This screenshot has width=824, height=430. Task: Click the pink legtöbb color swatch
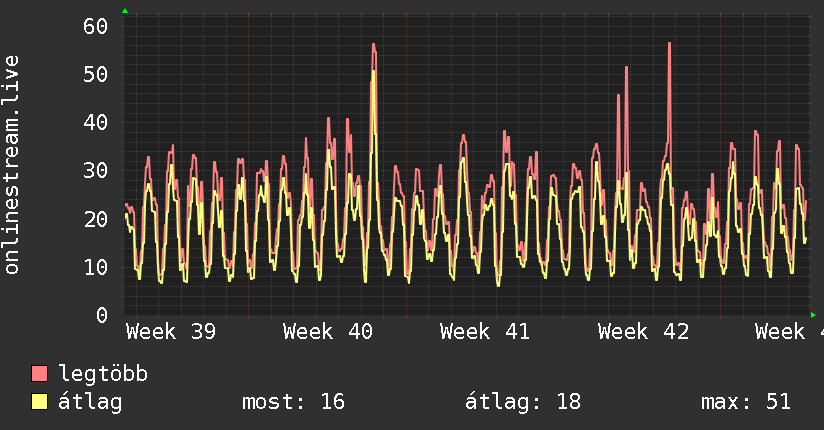[x=39, y=373]
